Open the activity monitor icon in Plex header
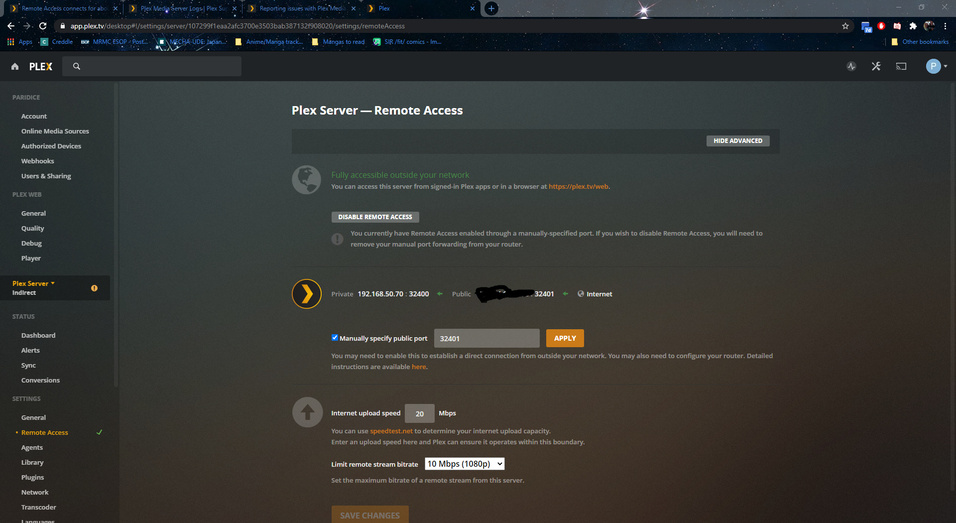The width and height of the screenshot is (956, 523). coord(851,66)
